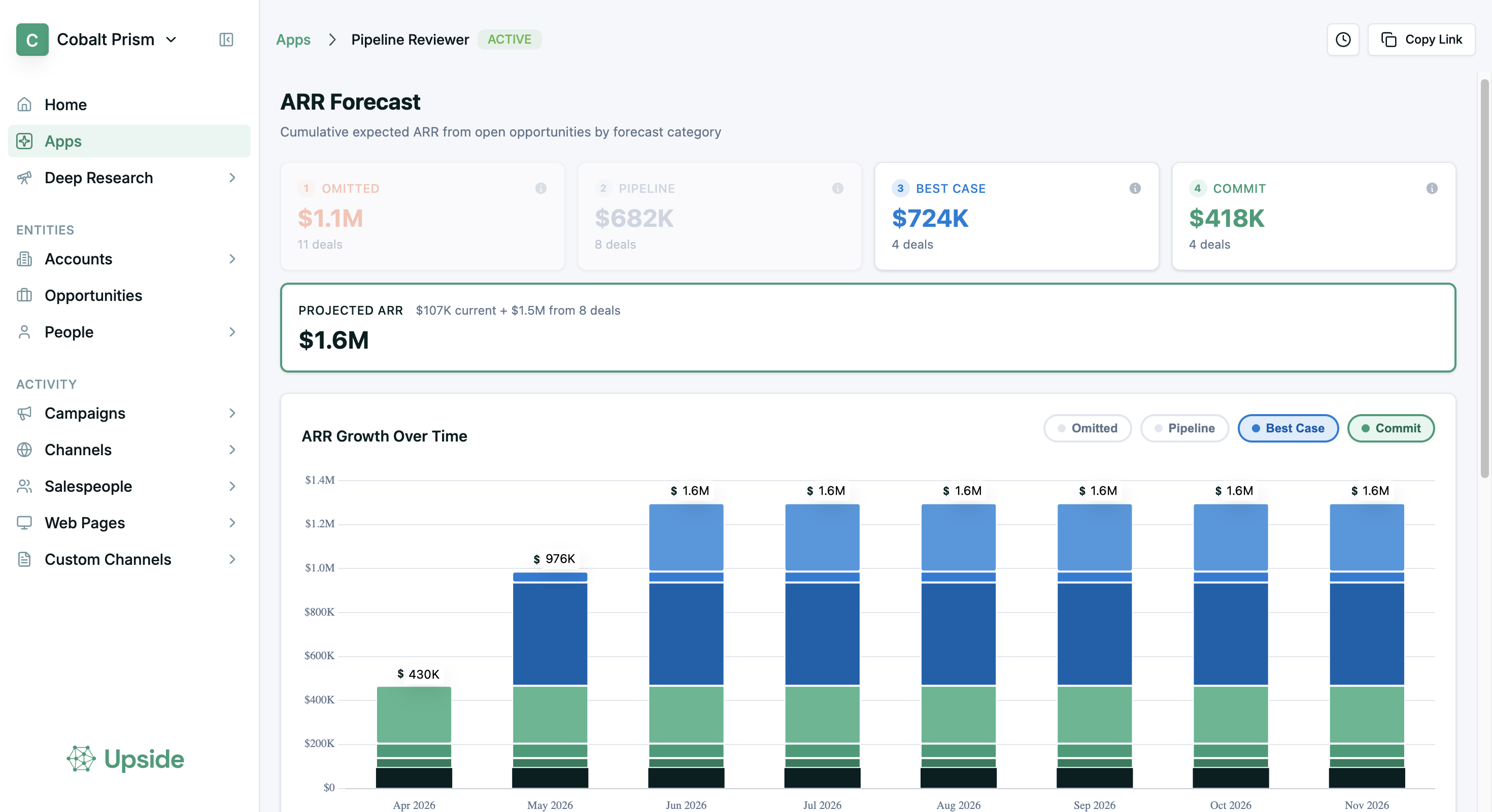Navigate to Apps breadcrumb link
This screenshot has width=1492, height=812.
(x=293, y=40)
